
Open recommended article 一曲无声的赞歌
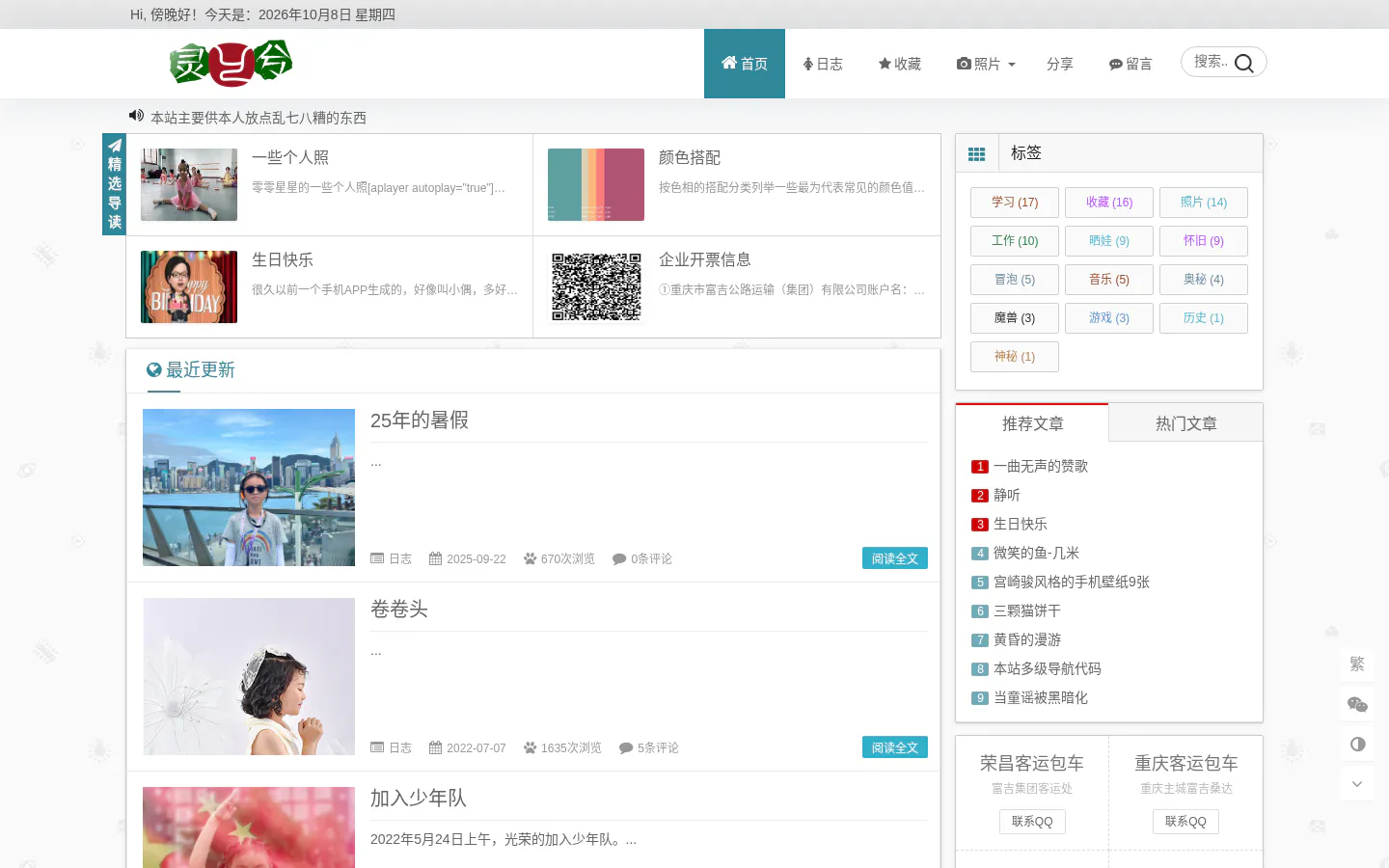point(1041,466)
